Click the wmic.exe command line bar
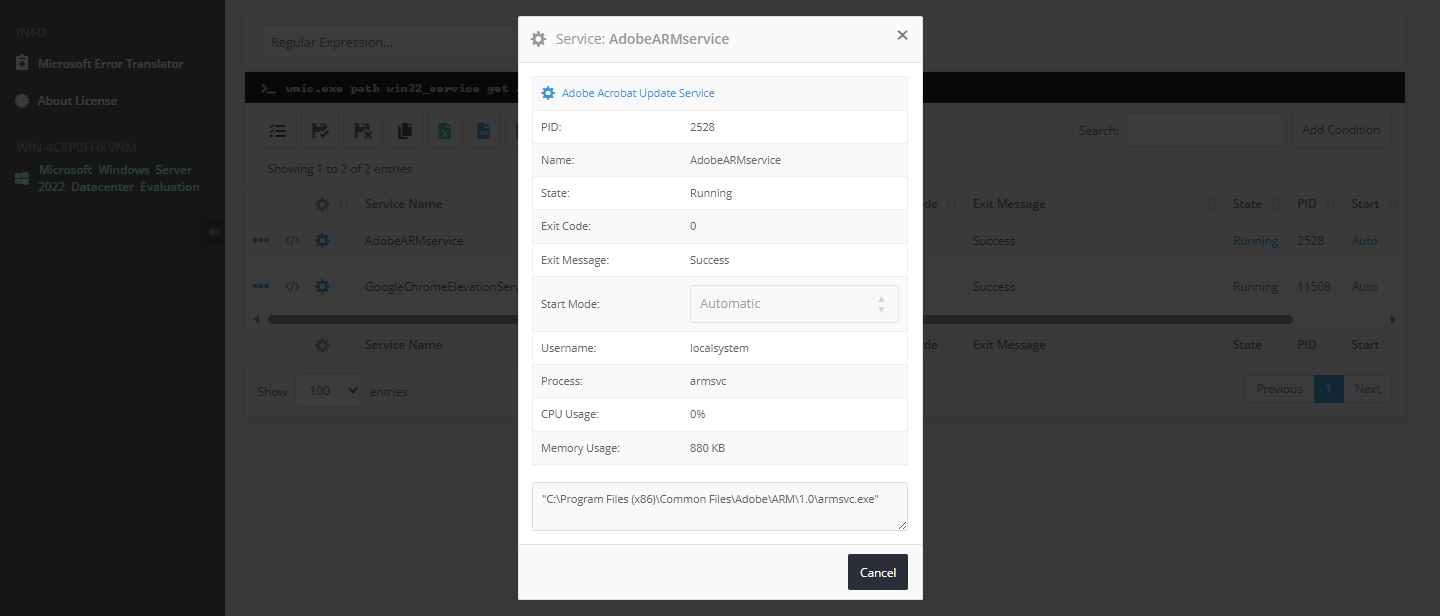The height and width of the screenshot is (616, 1440). pos(825,88)
